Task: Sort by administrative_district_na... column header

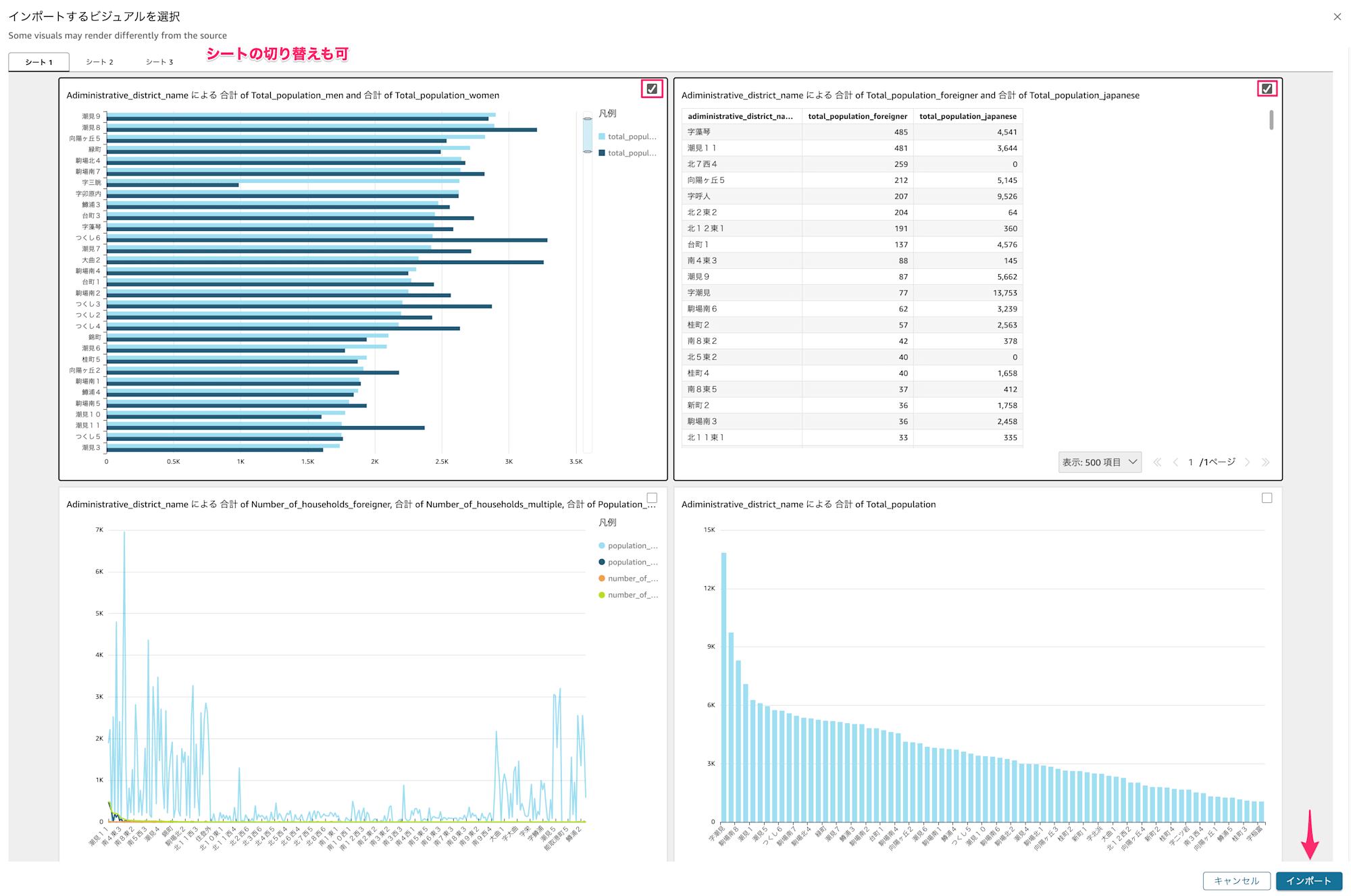Action: [740, 116]
